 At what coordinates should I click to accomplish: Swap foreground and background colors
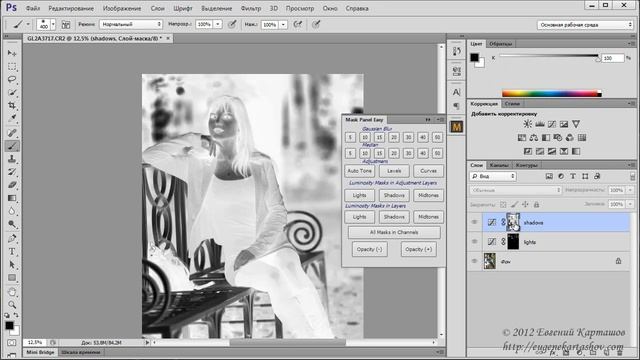coord(16,315)
